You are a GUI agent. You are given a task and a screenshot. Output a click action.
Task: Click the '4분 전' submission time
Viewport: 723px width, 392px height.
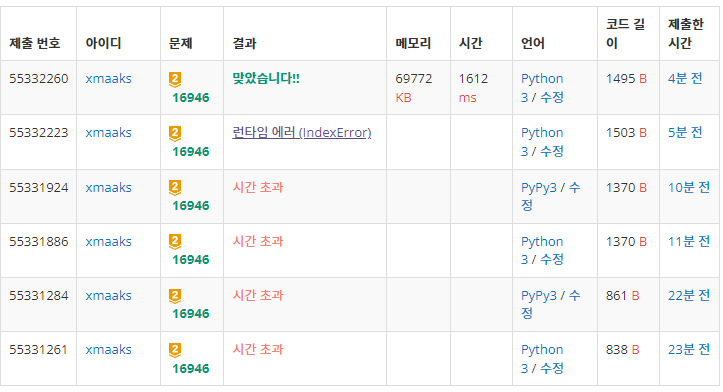pyautogui.click(x=685, y=78)
